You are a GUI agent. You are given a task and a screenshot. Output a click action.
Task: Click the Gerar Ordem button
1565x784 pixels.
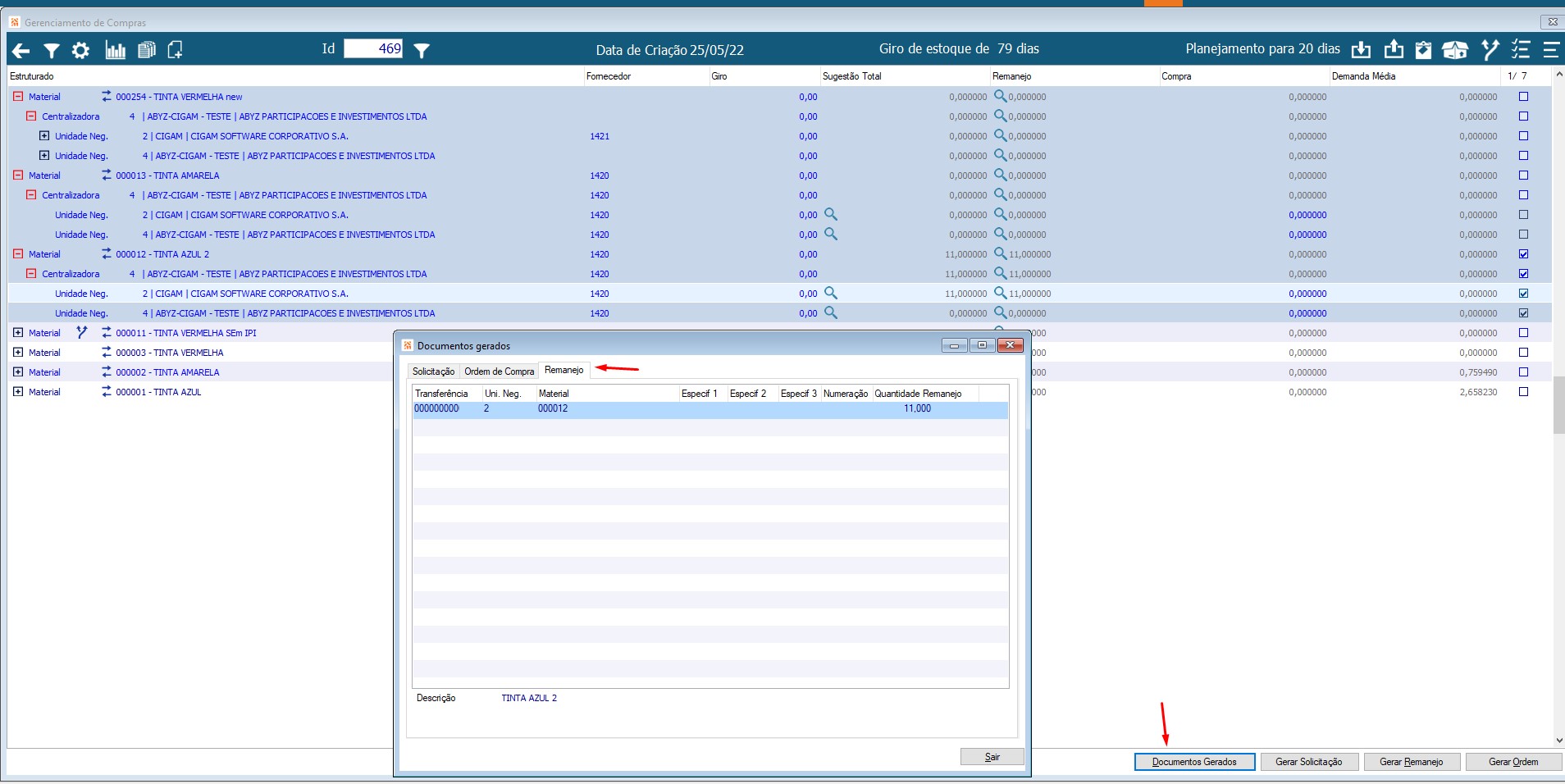click(1513, 762)
